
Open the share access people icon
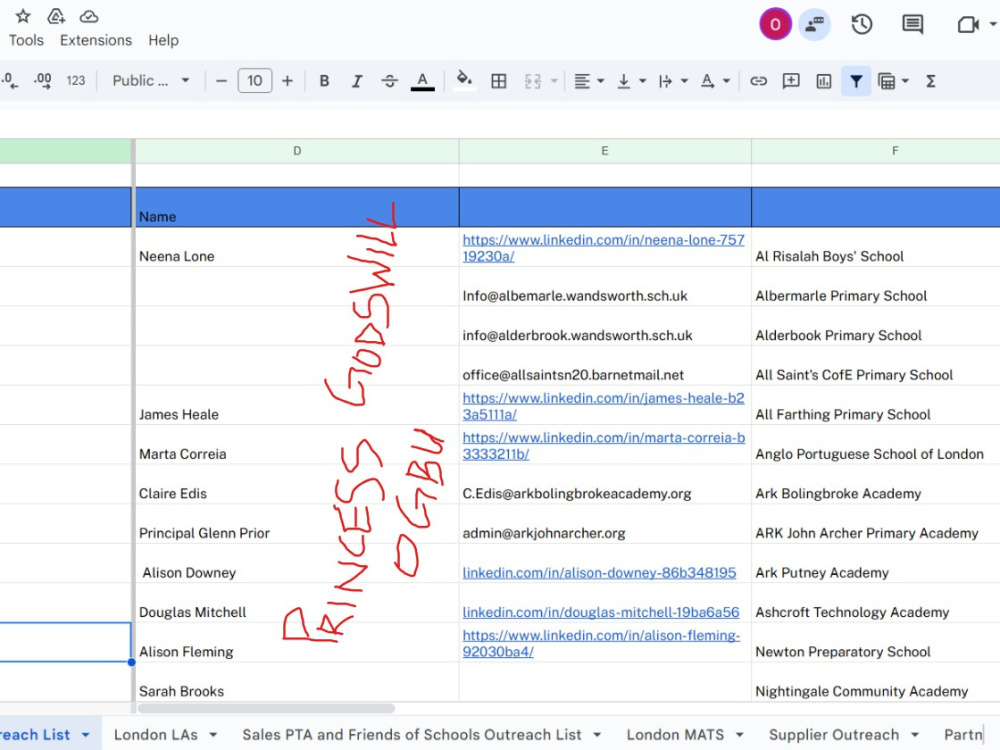pyautogui.click(x=814, y=25)
